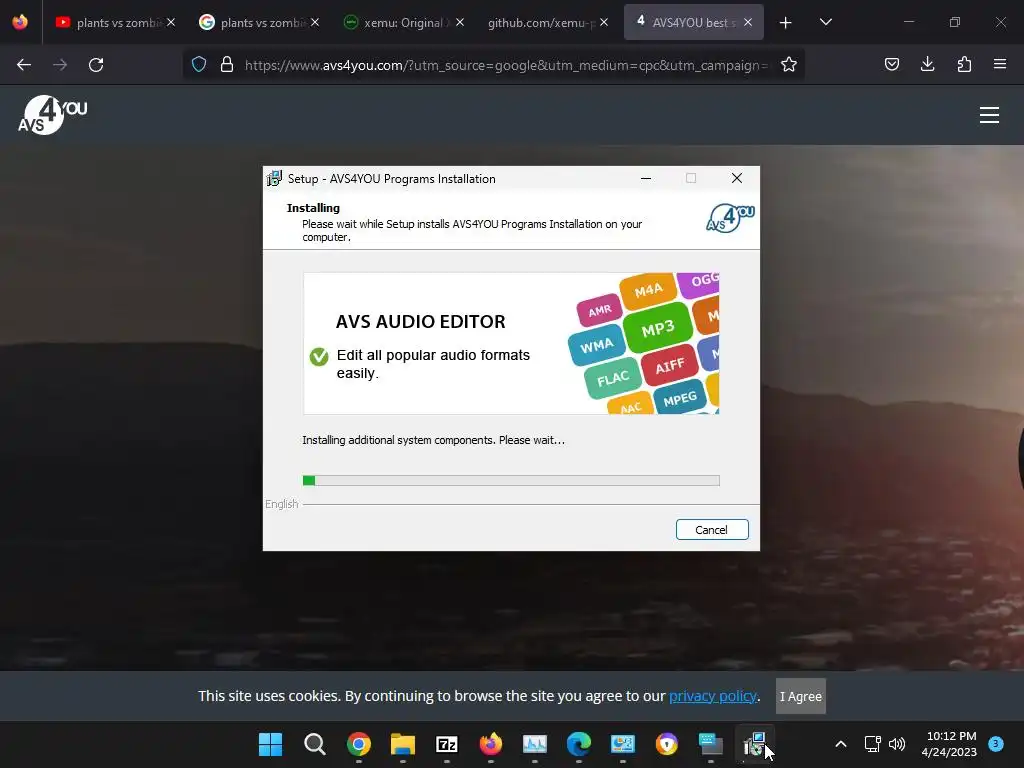Open the Windows Start menu
Image resolution: width=1024 pixels, height=768 pixels.
click(270, 744)
